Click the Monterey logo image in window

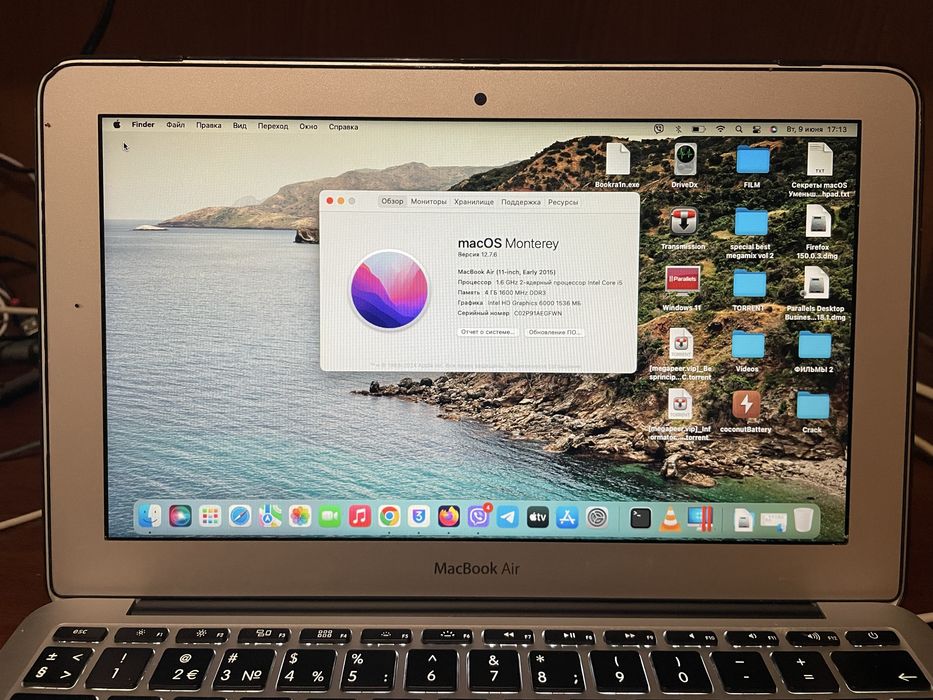389,289
